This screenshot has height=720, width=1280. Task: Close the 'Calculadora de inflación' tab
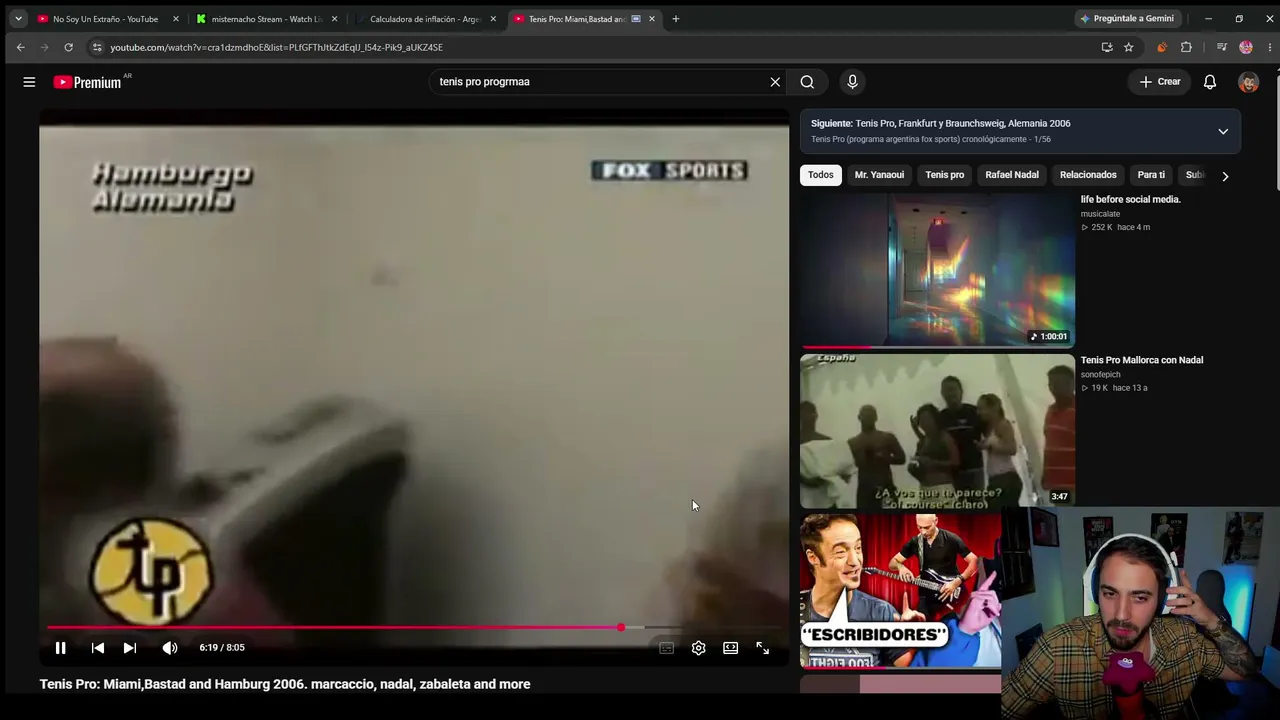coord(493,19)
